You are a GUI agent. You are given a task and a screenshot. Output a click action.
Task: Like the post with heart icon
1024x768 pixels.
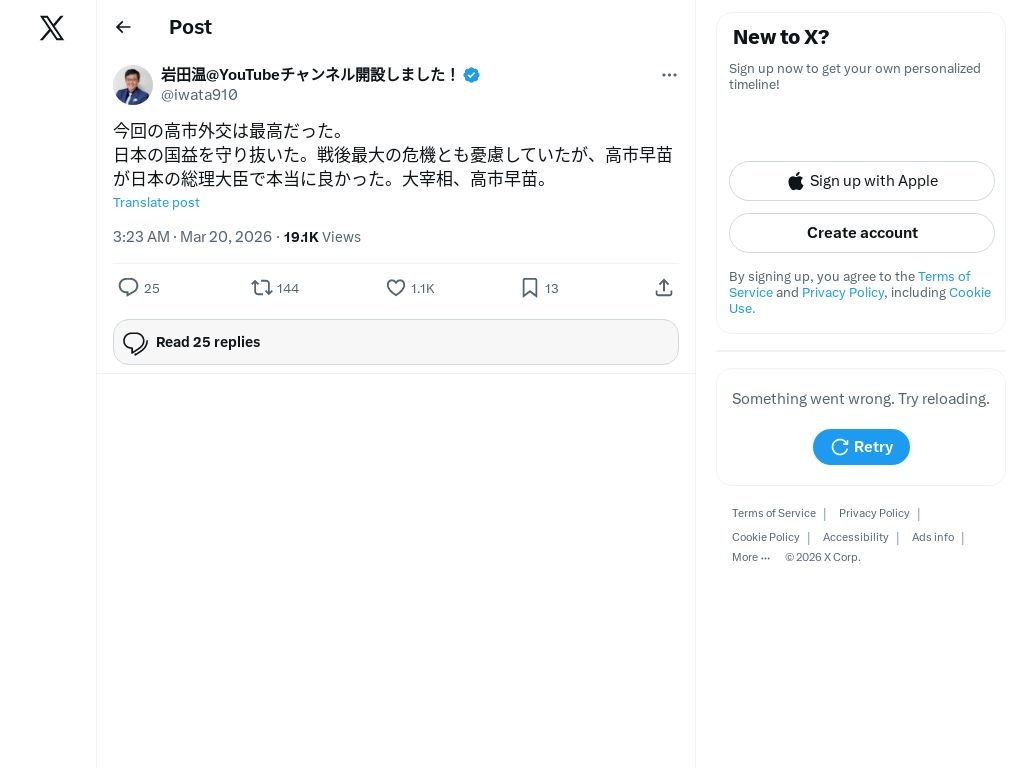point(396,288)
